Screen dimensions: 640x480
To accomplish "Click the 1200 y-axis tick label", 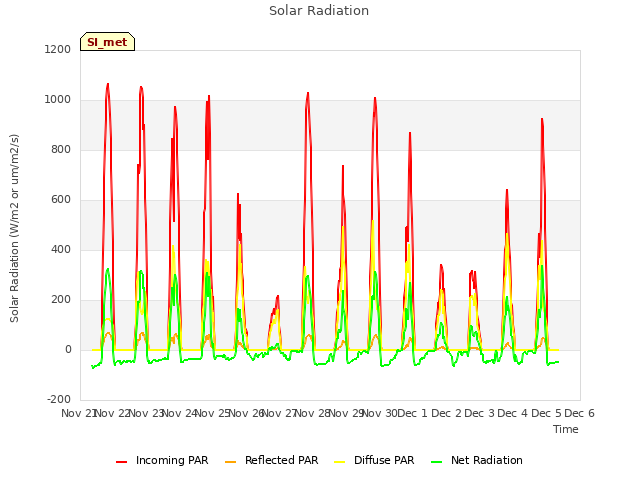I will (58, 49).
